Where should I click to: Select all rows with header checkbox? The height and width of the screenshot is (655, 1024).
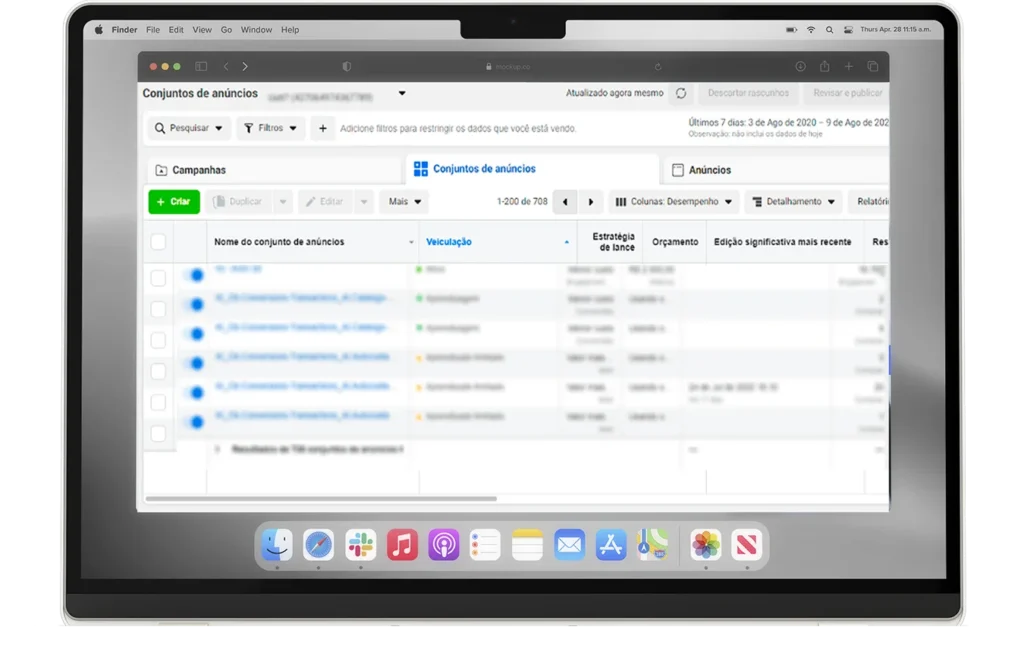pos(158,242)
